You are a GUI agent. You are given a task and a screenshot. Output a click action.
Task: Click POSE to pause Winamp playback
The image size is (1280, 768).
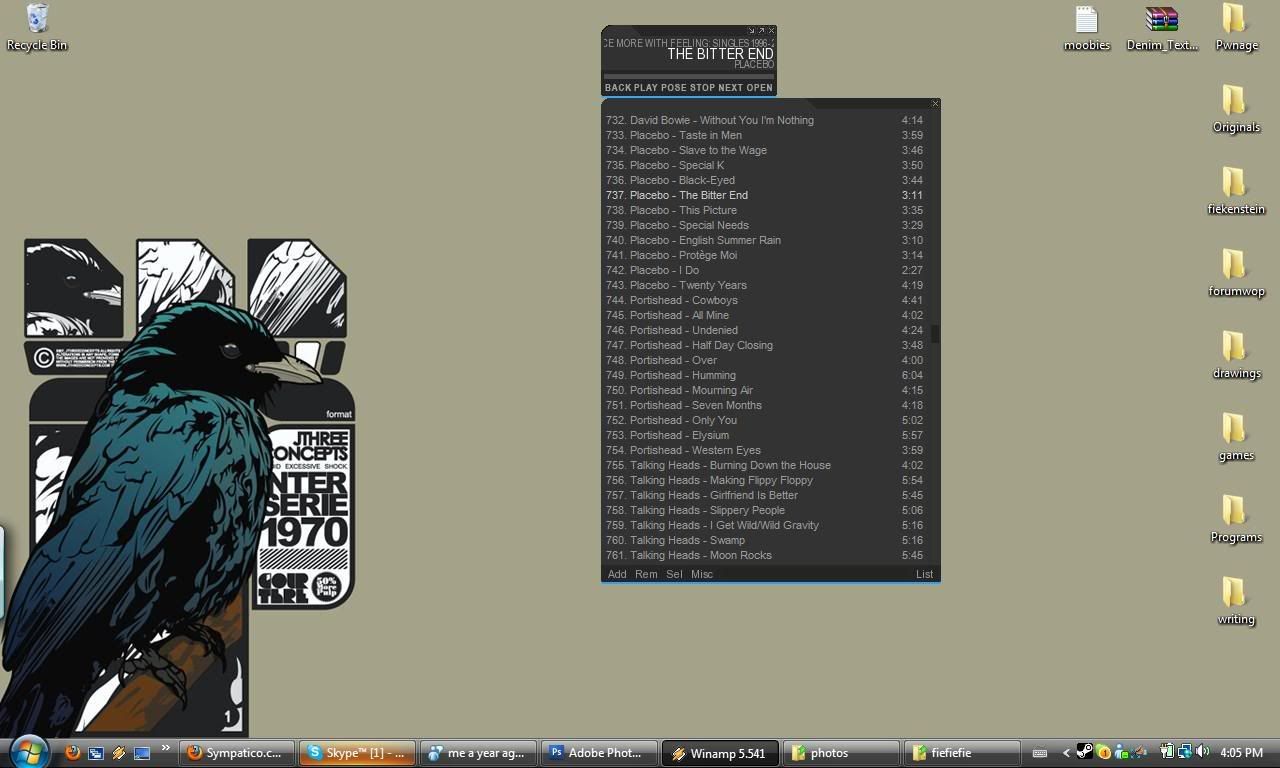pyautogui.click(x=674, y=87)
